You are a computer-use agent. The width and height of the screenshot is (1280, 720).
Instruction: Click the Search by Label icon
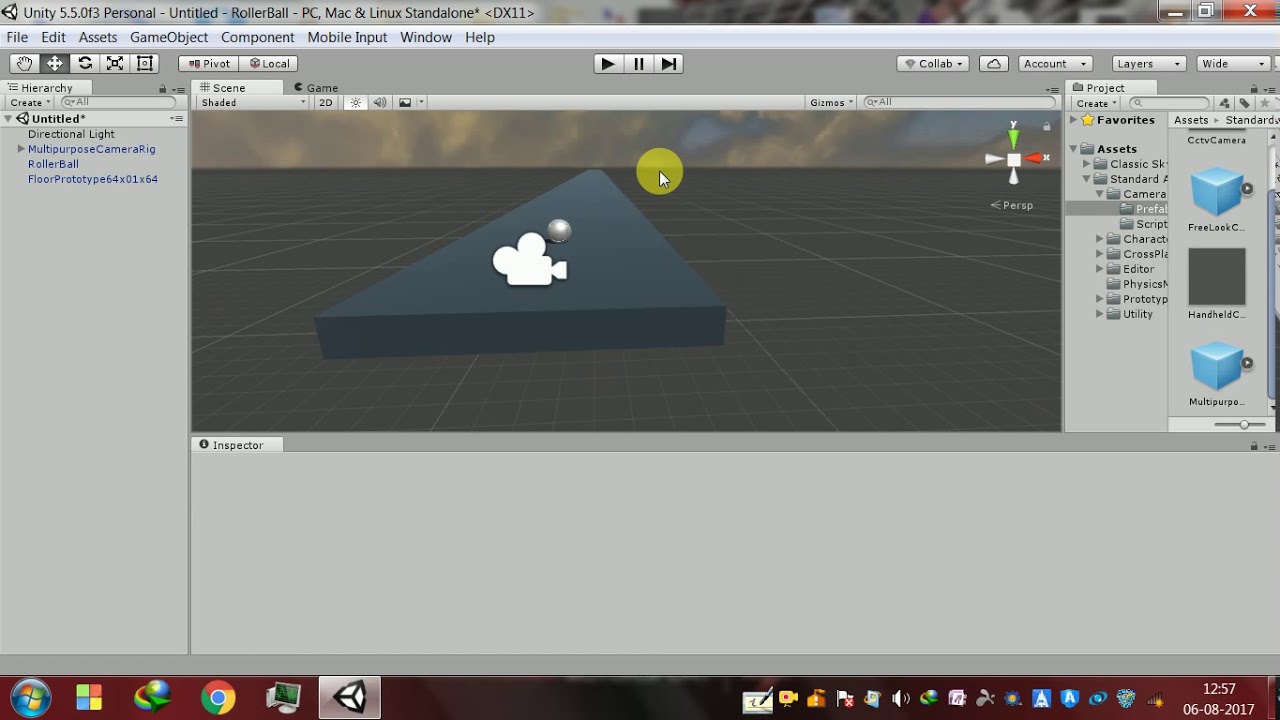1244,103
